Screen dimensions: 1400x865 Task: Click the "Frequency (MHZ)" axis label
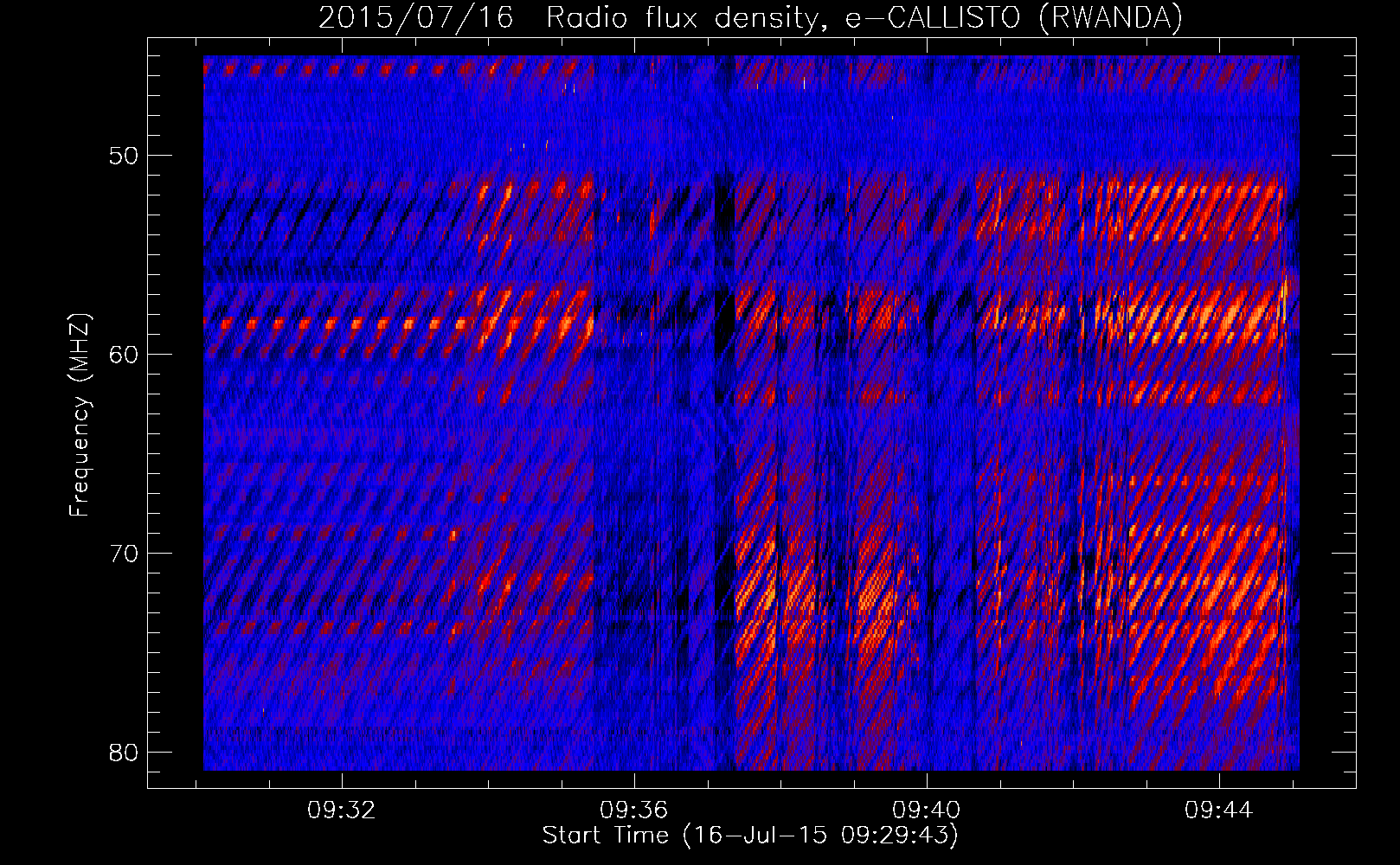(x=80, y=415)
